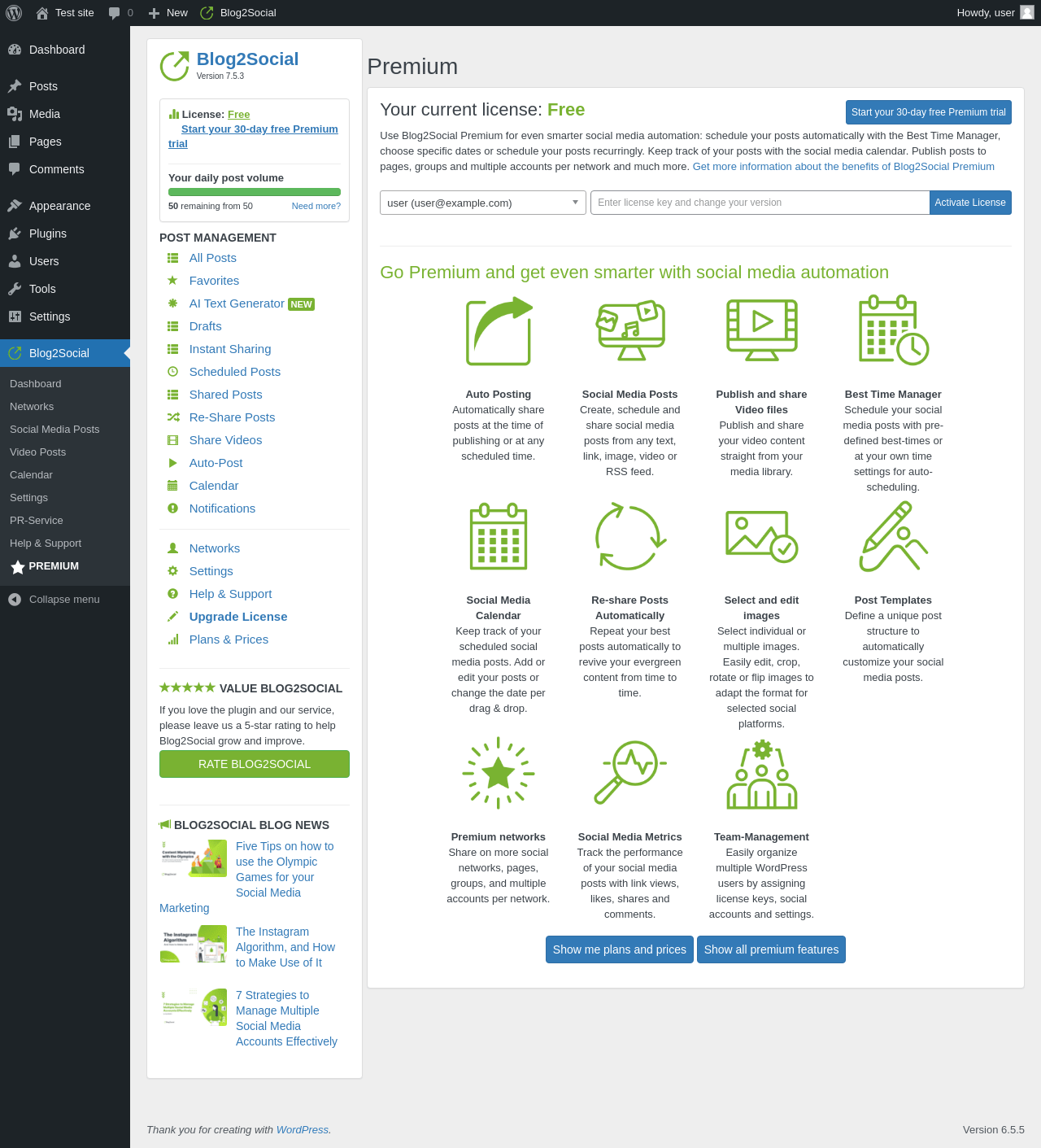
Task: Click the Posts pushpin icon
Action: click(15, 86)
